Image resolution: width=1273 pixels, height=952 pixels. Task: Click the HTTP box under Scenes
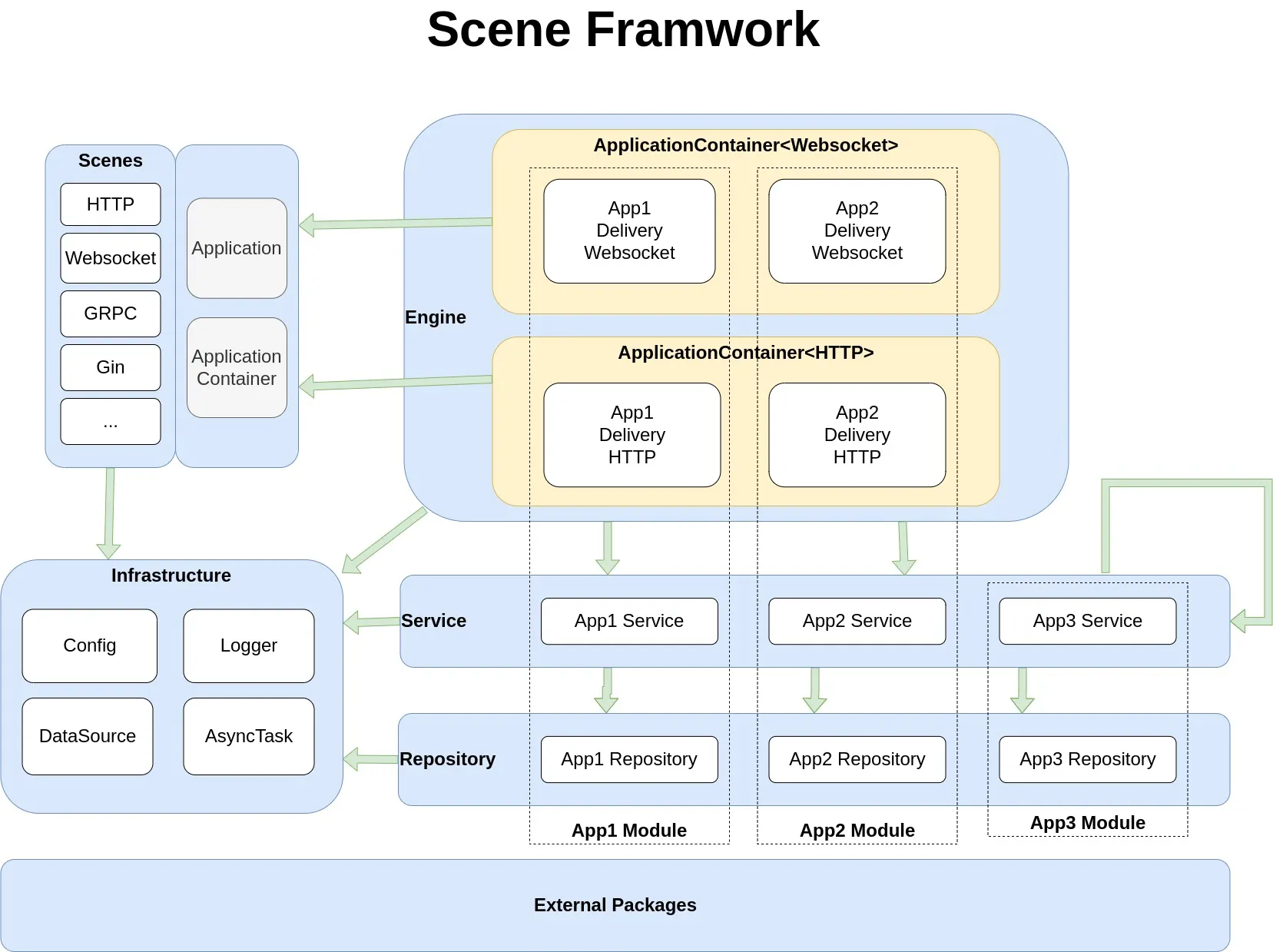click(x=111, y=204)
